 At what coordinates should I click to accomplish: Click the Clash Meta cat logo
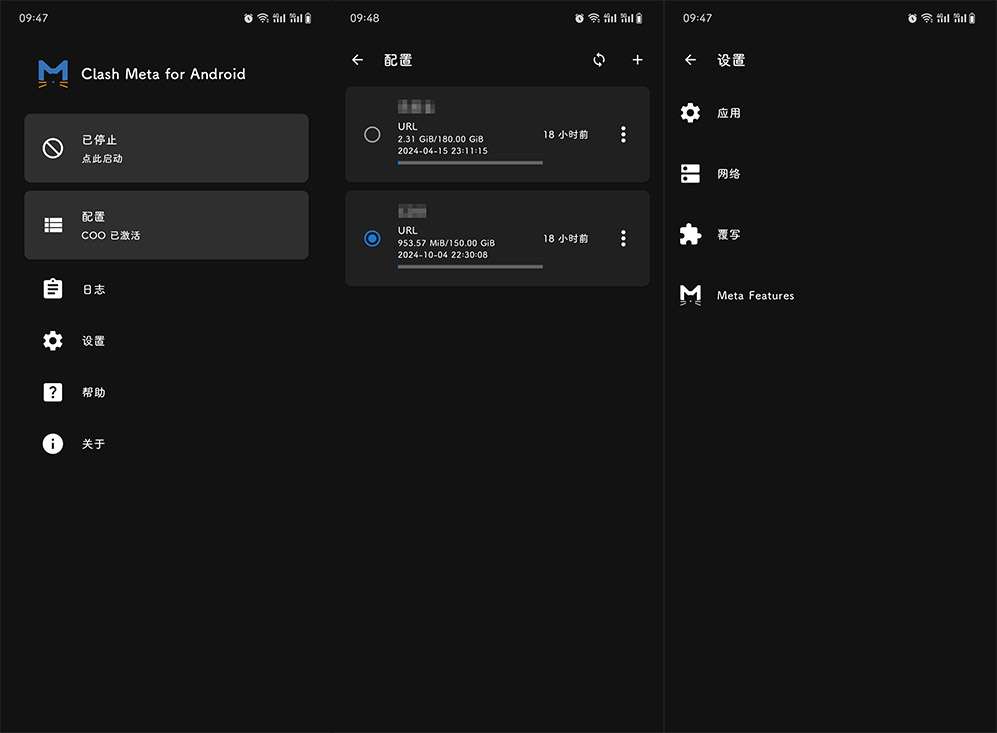pos(52,72)
